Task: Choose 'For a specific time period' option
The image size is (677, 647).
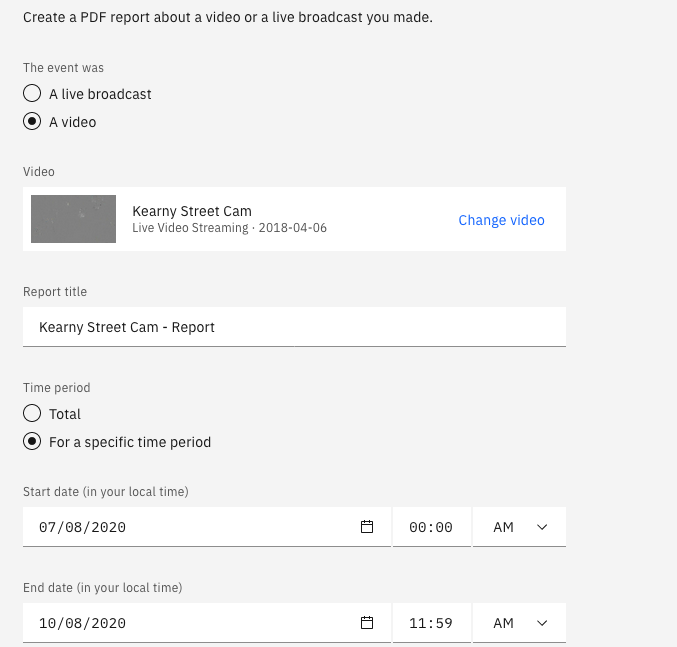Action: 32,442
